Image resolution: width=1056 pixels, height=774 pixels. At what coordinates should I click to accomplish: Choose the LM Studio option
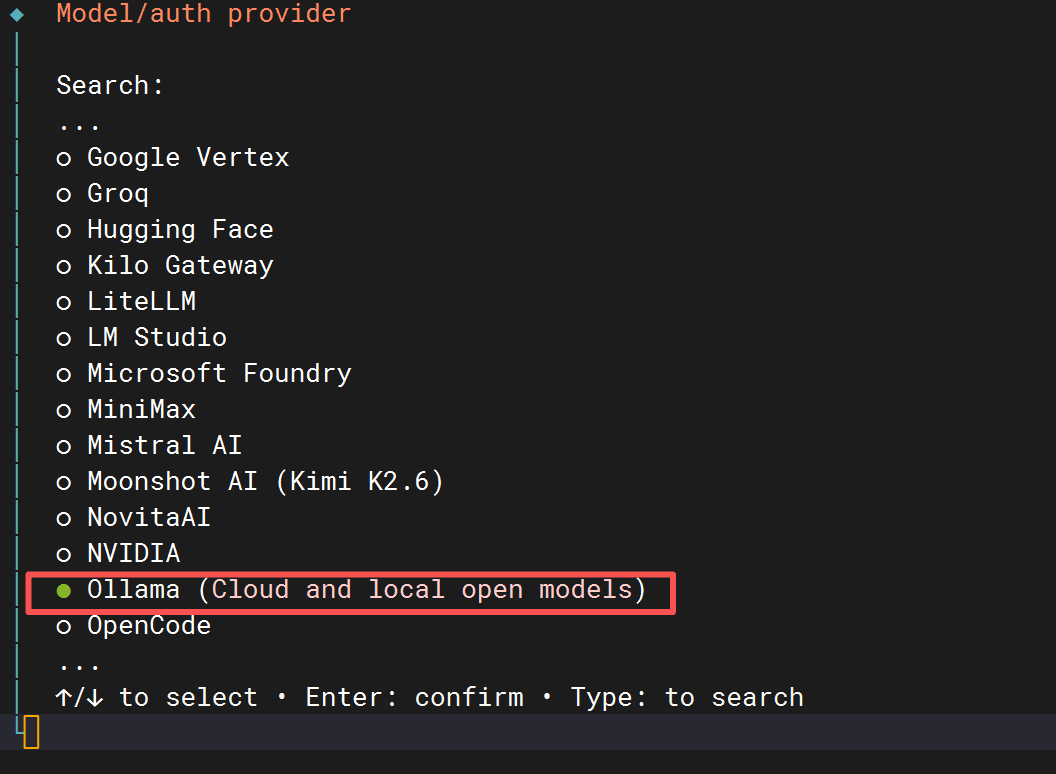click(142, 337)
